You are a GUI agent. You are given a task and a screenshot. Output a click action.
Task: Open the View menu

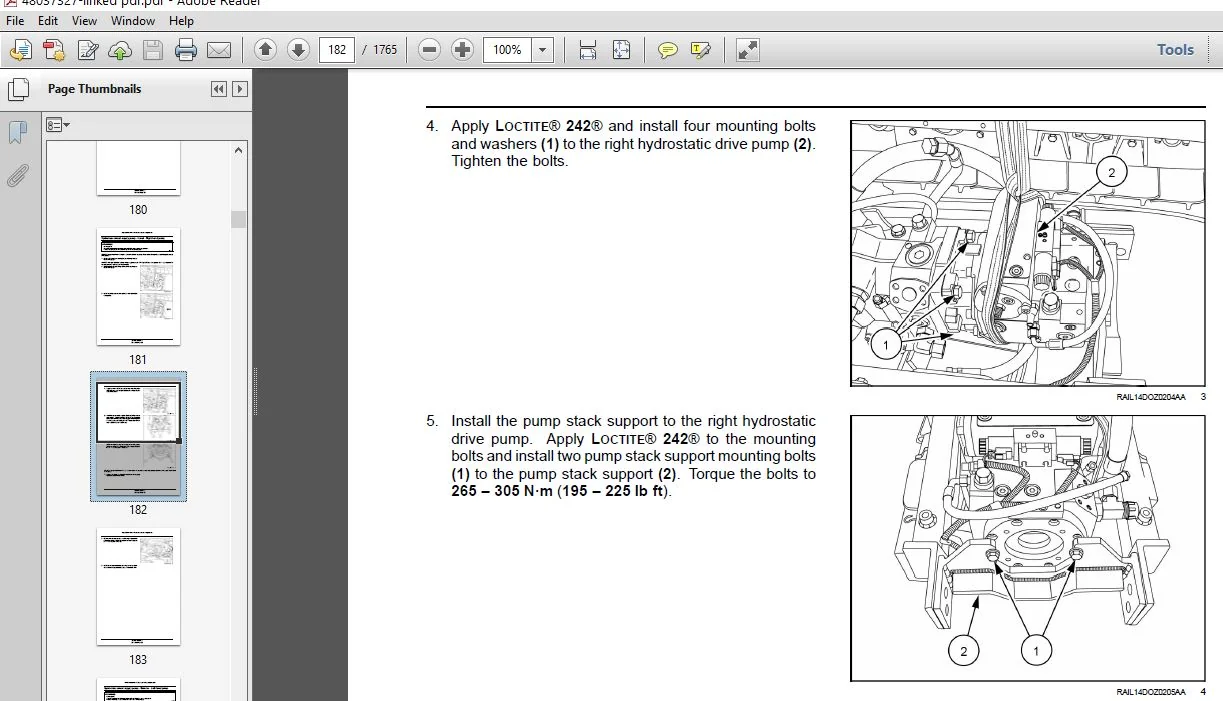click(85, 20)
